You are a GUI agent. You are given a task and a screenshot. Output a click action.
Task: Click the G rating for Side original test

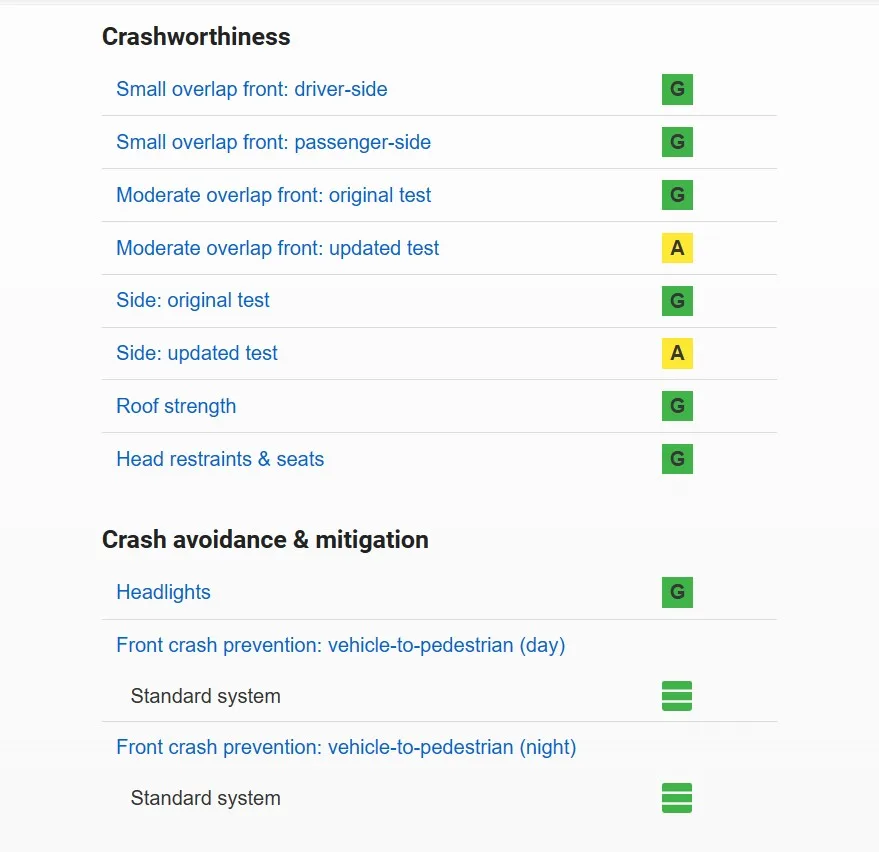(677, 300)
